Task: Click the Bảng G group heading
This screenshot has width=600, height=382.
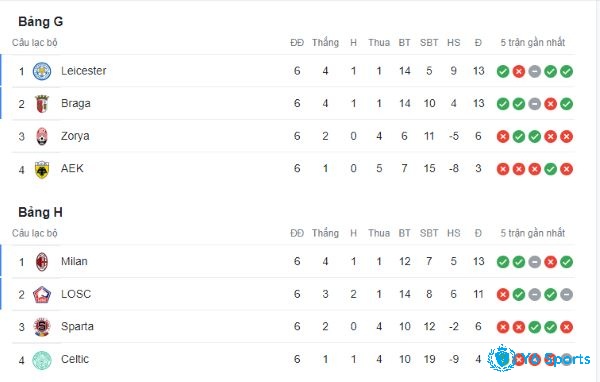Action: coord(41,21)
